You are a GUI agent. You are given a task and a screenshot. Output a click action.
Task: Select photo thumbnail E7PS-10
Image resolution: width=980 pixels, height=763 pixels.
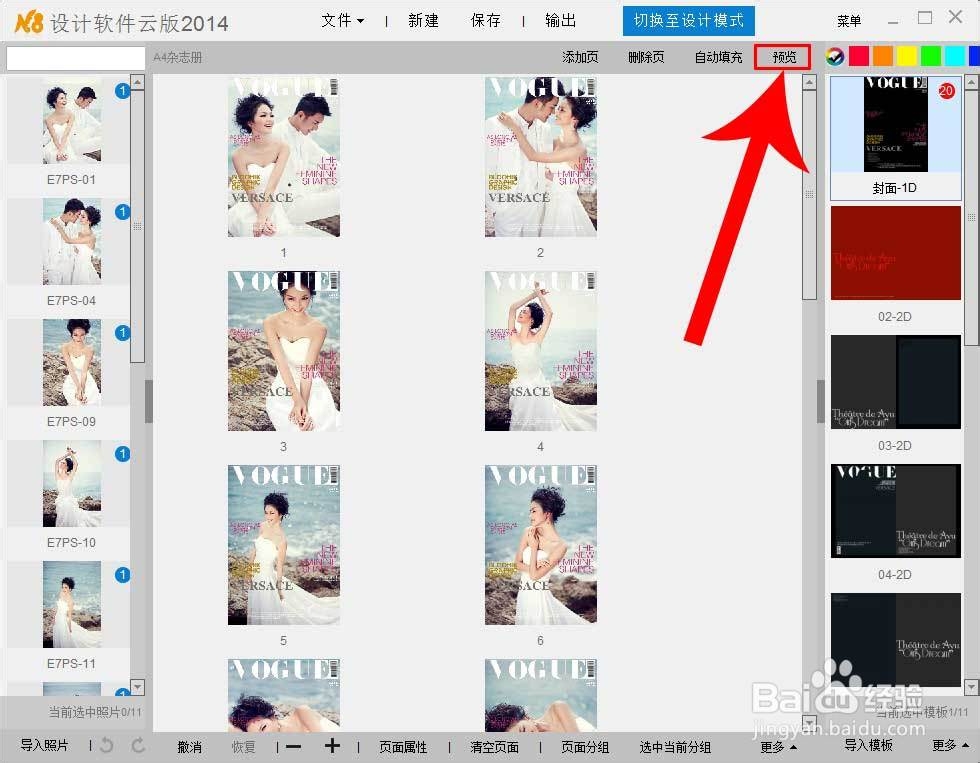pyautogui.click(x=72, y=483)
